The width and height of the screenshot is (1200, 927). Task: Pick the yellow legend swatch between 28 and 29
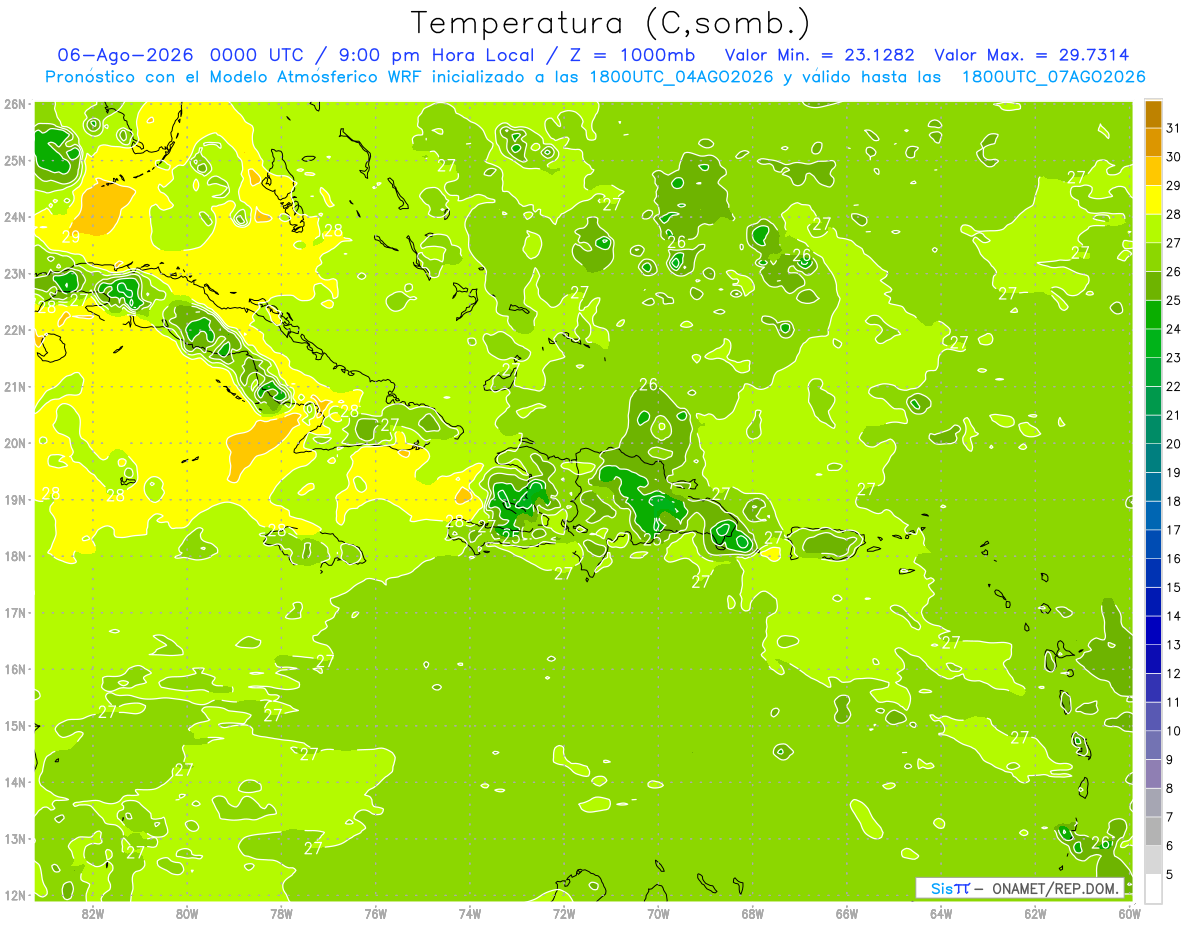point(1153,200)
